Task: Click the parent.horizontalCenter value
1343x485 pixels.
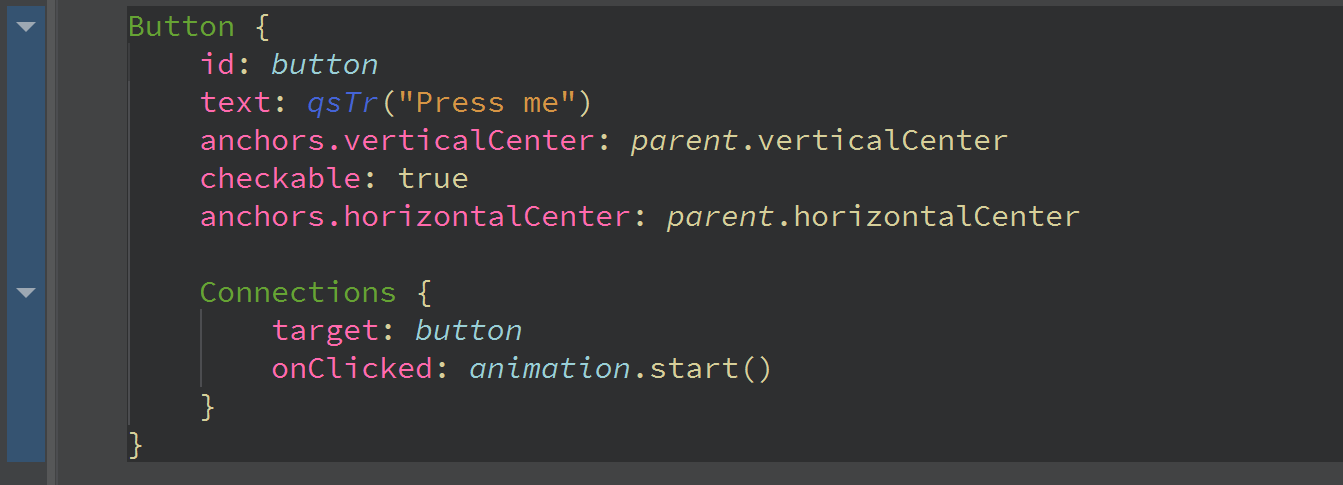Action: pyautogui.click(x=872, y=217)
